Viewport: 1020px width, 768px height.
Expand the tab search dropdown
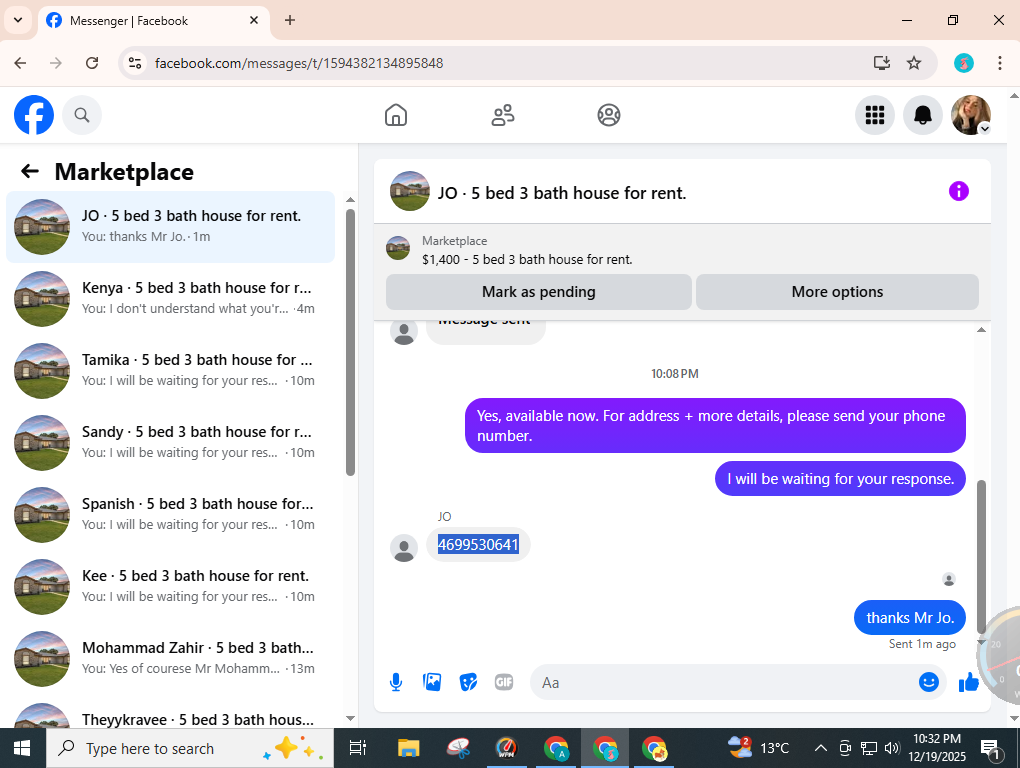[18, 20]
